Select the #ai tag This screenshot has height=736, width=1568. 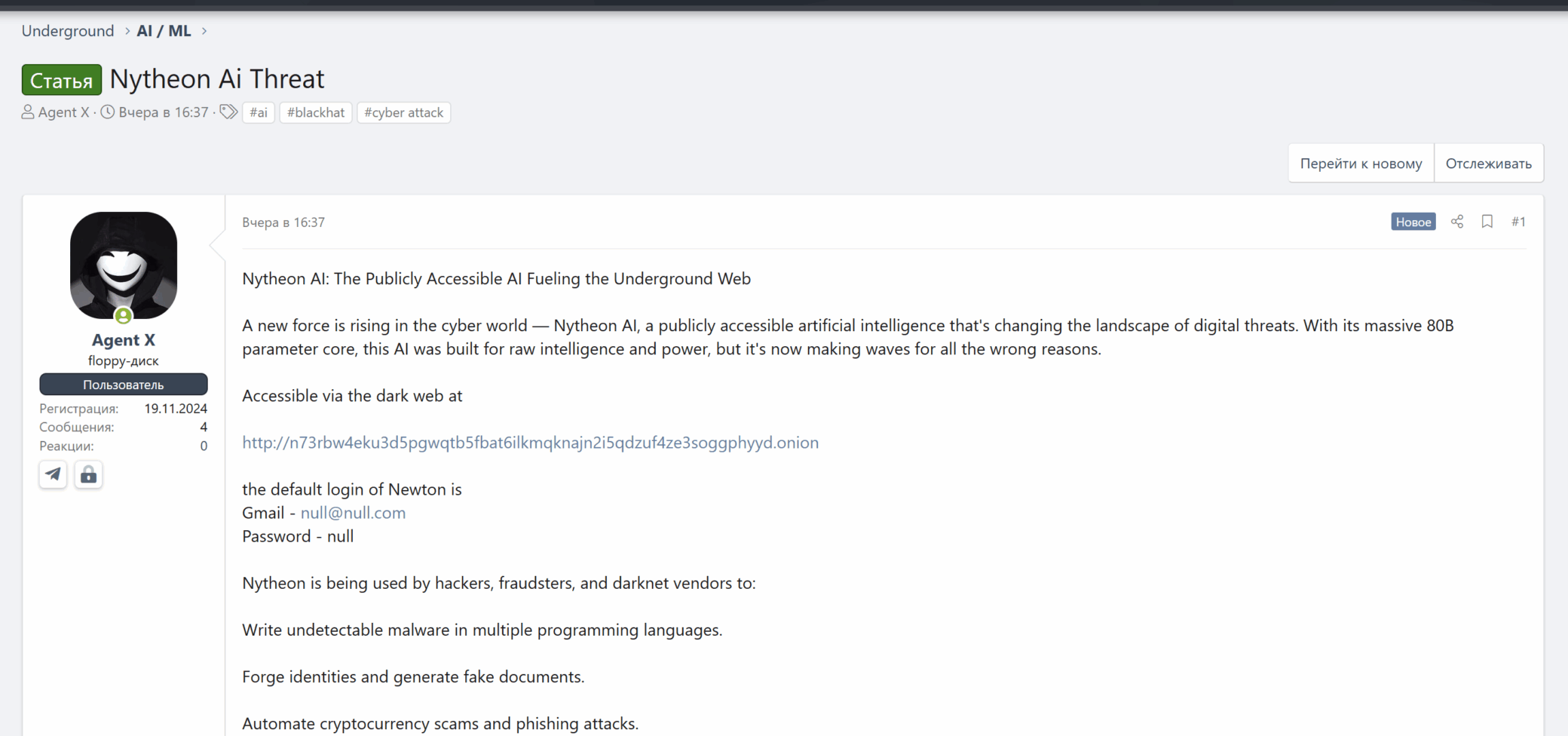click(x=259, y=112)
